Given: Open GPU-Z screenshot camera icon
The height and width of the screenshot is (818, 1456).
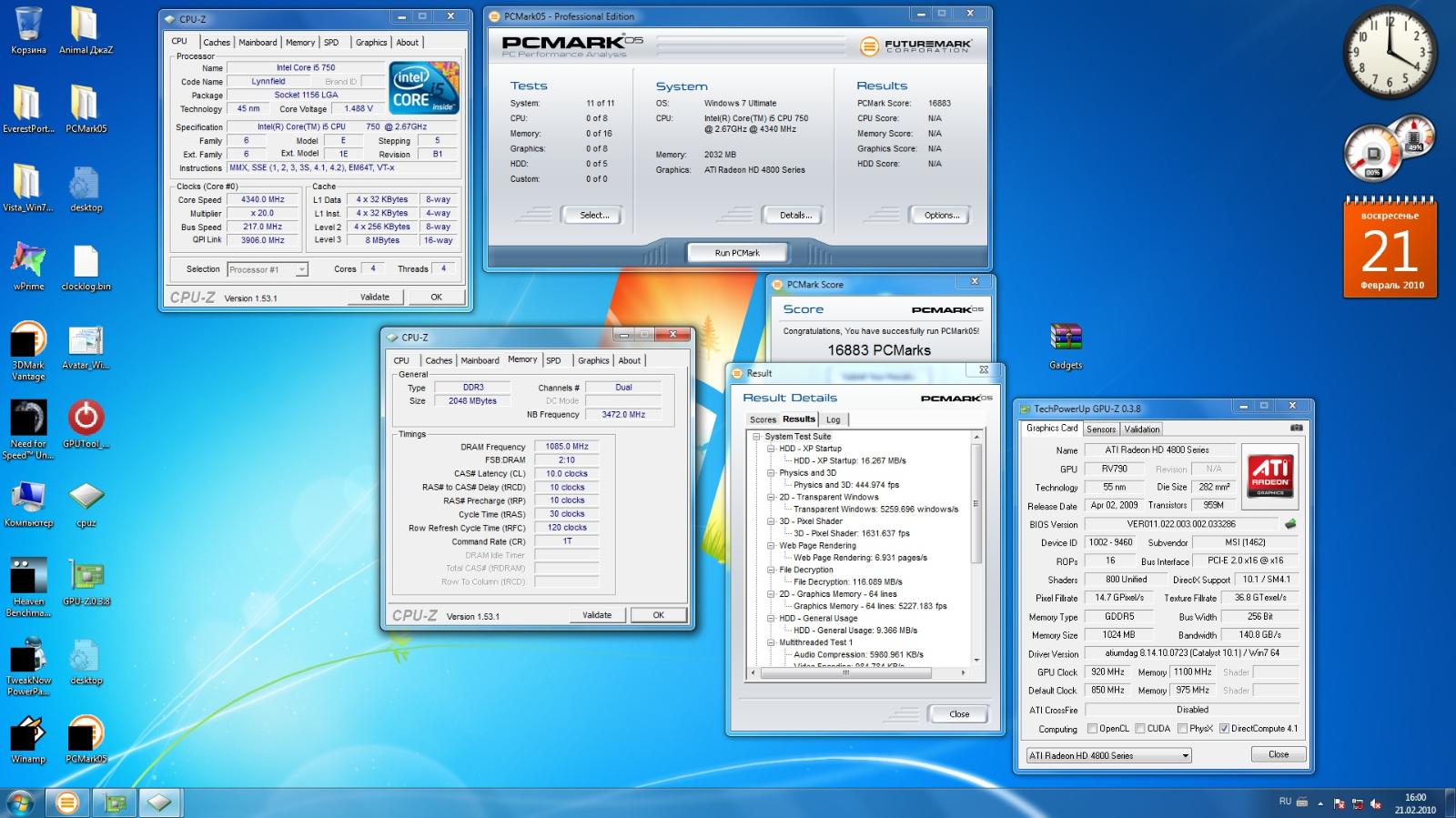Looking at the screenshot, I should pyautogui.click(x=1296, y=428).
